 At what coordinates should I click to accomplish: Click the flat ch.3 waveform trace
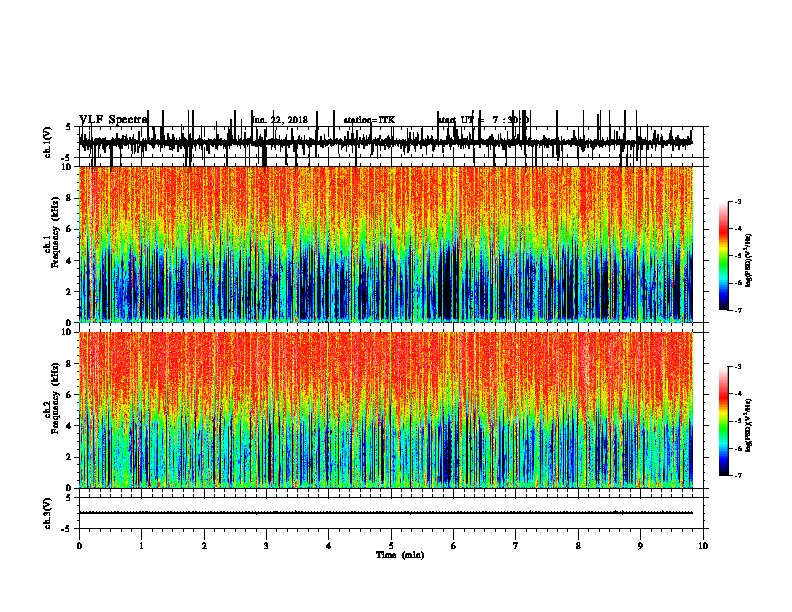click(x=386, y=513)
